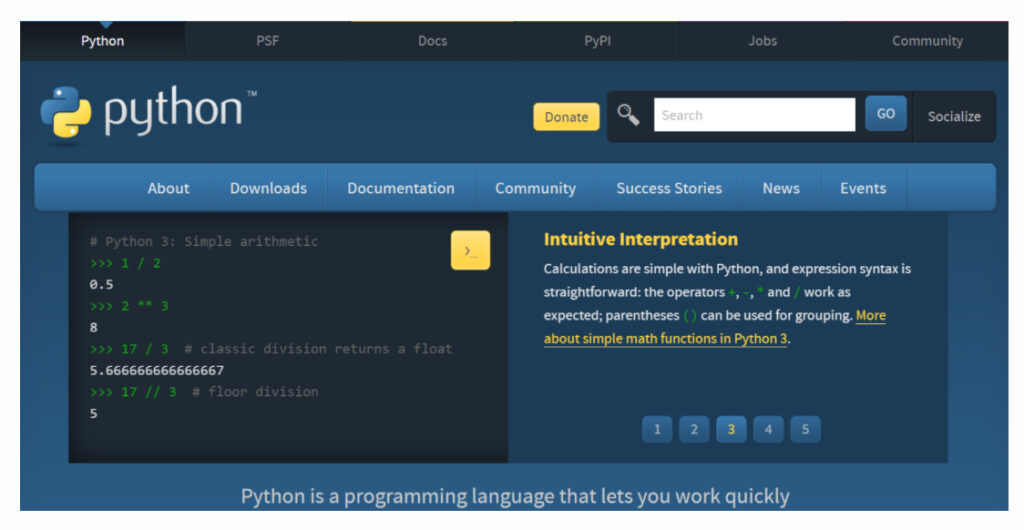Switch to the PyPI top tab
Viewport: 1024px width, 530px height.
pos(597,41)
